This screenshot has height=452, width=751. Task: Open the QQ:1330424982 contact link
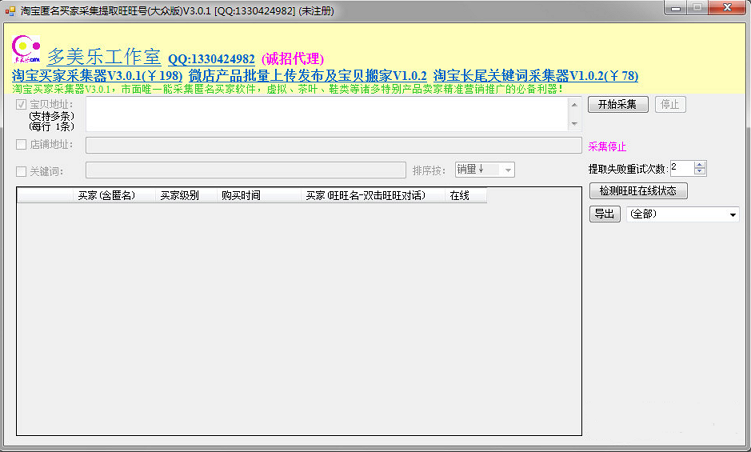tap(211, 59)
